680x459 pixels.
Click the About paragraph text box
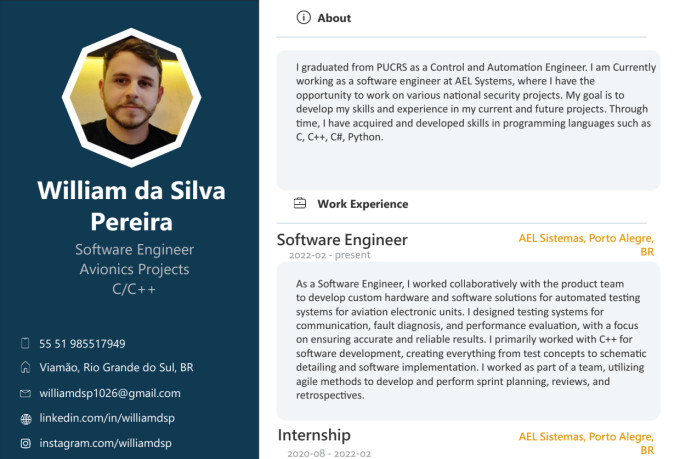point(468,120)
